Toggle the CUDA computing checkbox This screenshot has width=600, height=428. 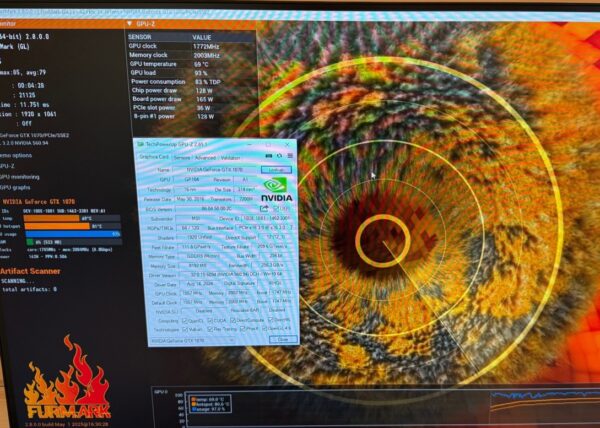[x=210, y=320]
